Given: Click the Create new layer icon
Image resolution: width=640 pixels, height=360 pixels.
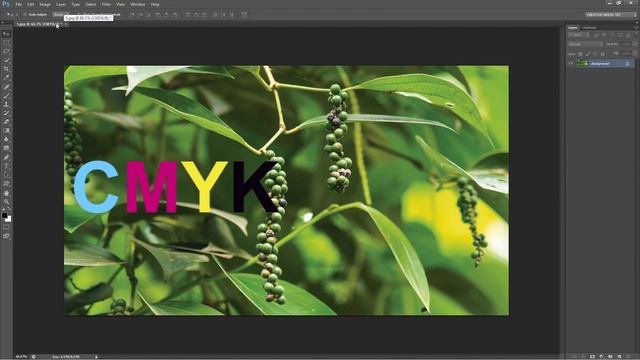Looking at the screenshot, I should coord(620,356).
